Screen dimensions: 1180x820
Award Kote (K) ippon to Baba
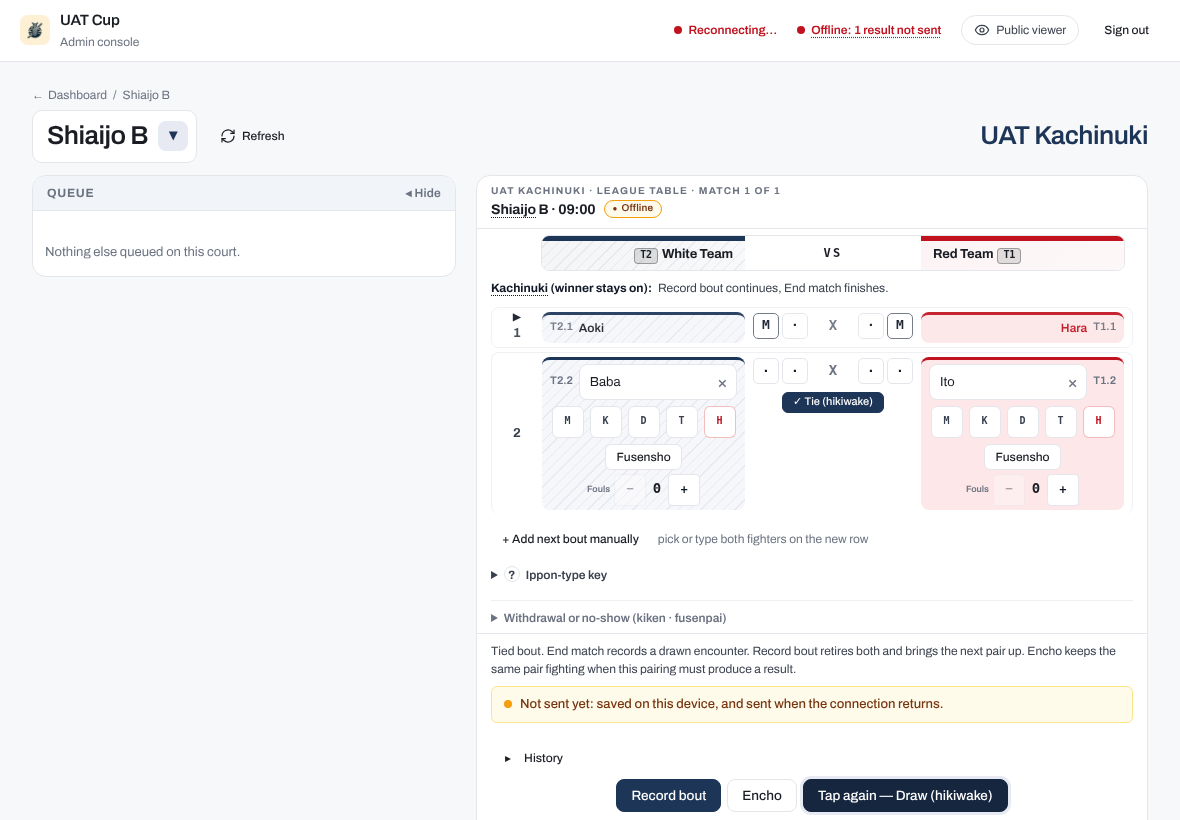605,421
